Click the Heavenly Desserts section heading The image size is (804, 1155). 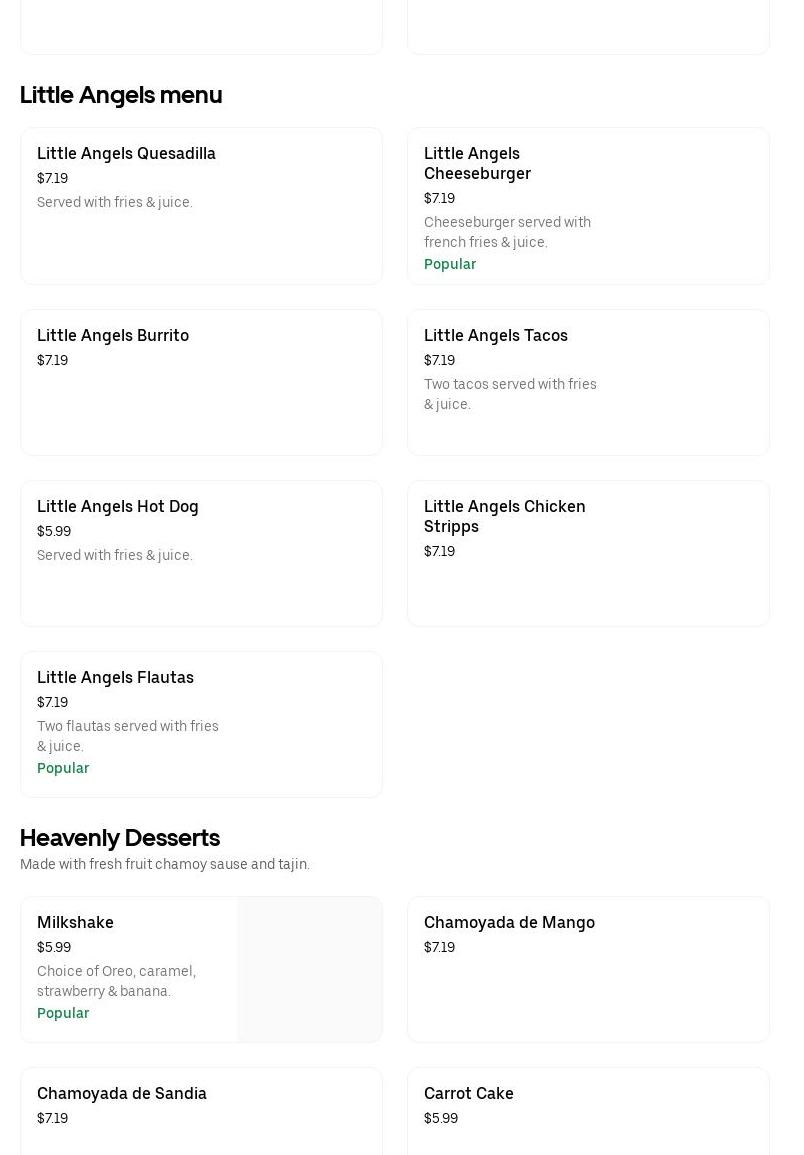pos(120,838)
